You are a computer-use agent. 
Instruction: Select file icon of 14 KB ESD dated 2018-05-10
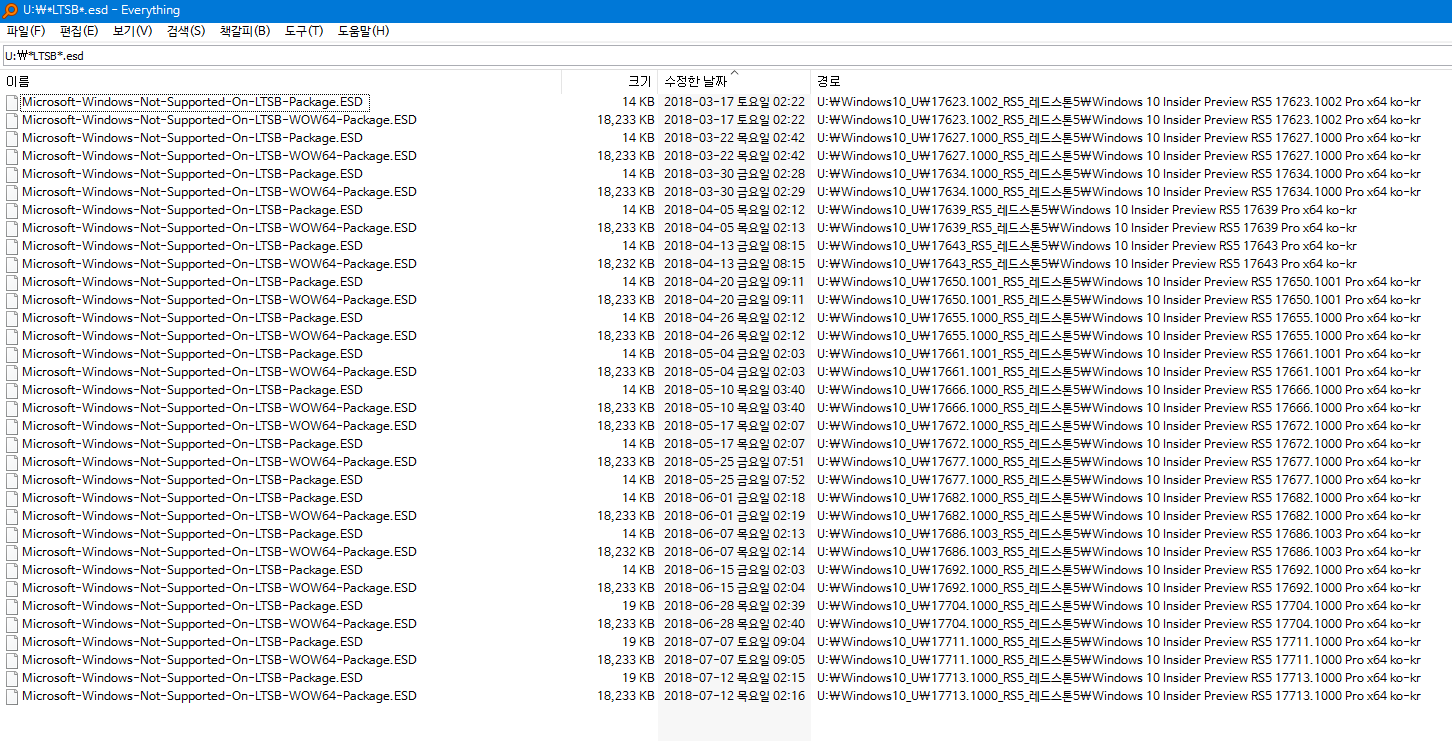point(12,390)
